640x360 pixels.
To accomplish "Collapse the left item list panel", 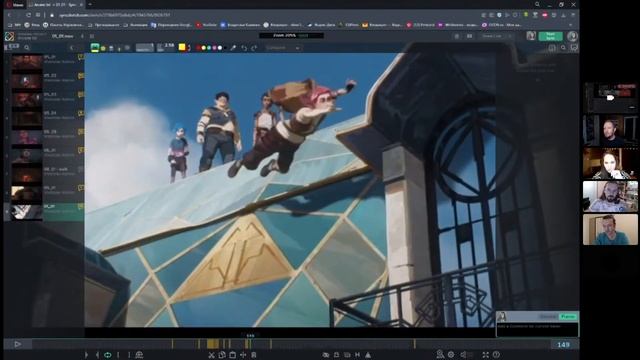I will click(72, 48).
